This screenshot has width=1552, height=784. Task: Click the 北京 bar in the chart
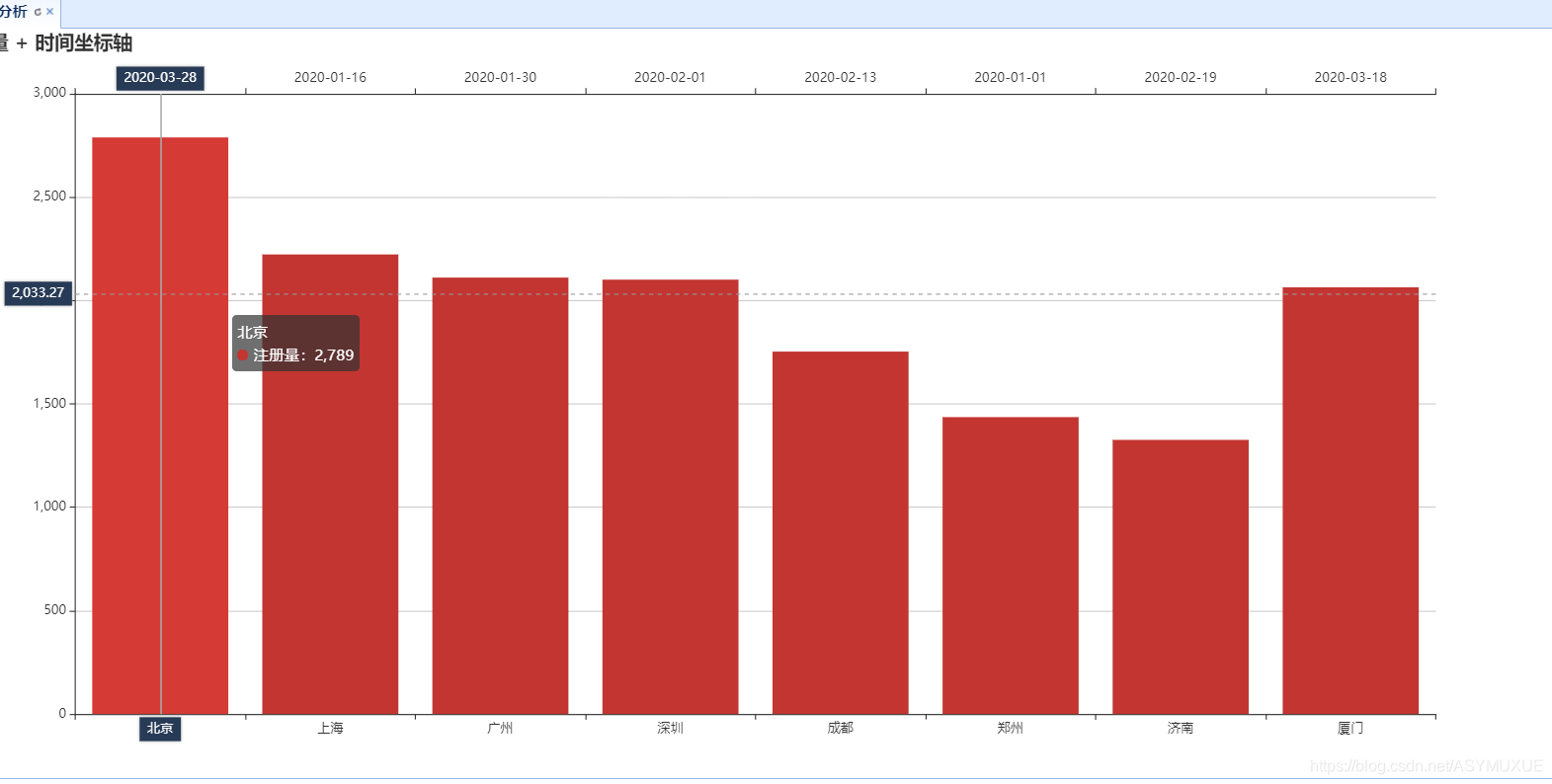(x=160, y=426)
